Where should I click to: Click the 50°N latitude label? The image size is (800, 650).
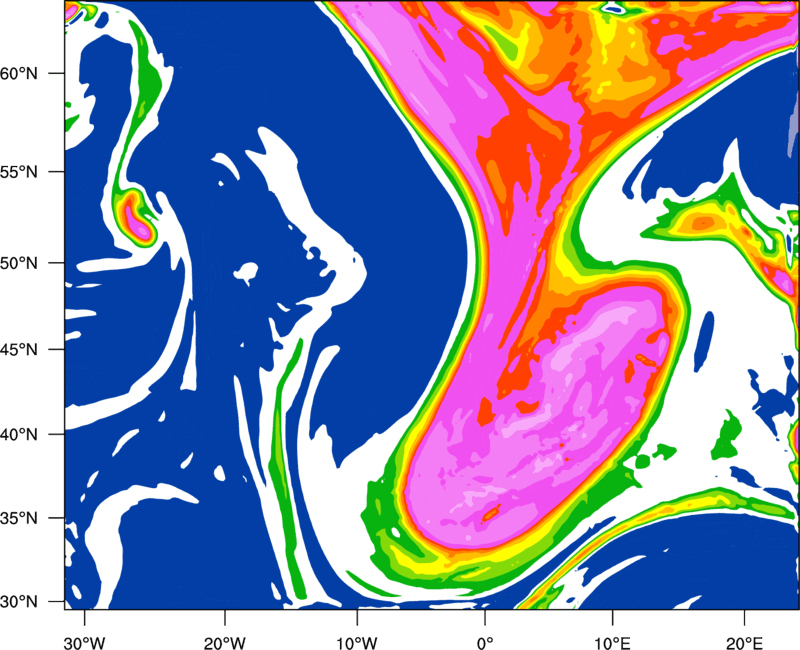[19, 263]
